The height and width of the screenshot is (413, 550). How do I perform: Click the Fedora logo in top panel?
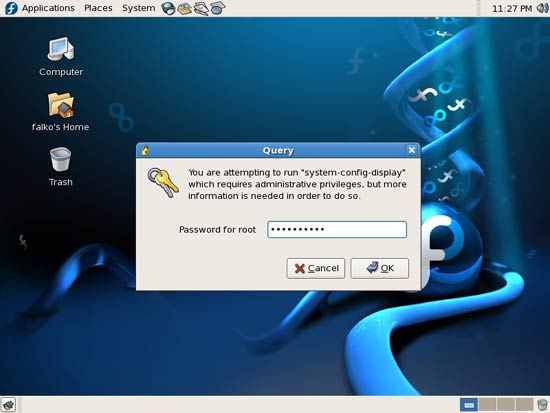(11, 8)
